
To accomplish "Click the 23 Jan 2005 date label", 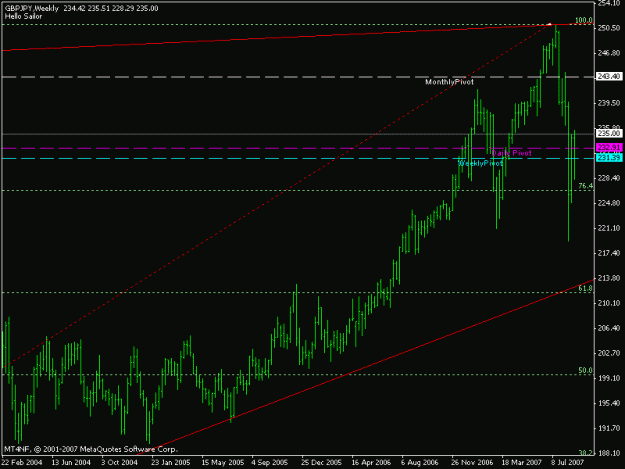I will point(171,463).
